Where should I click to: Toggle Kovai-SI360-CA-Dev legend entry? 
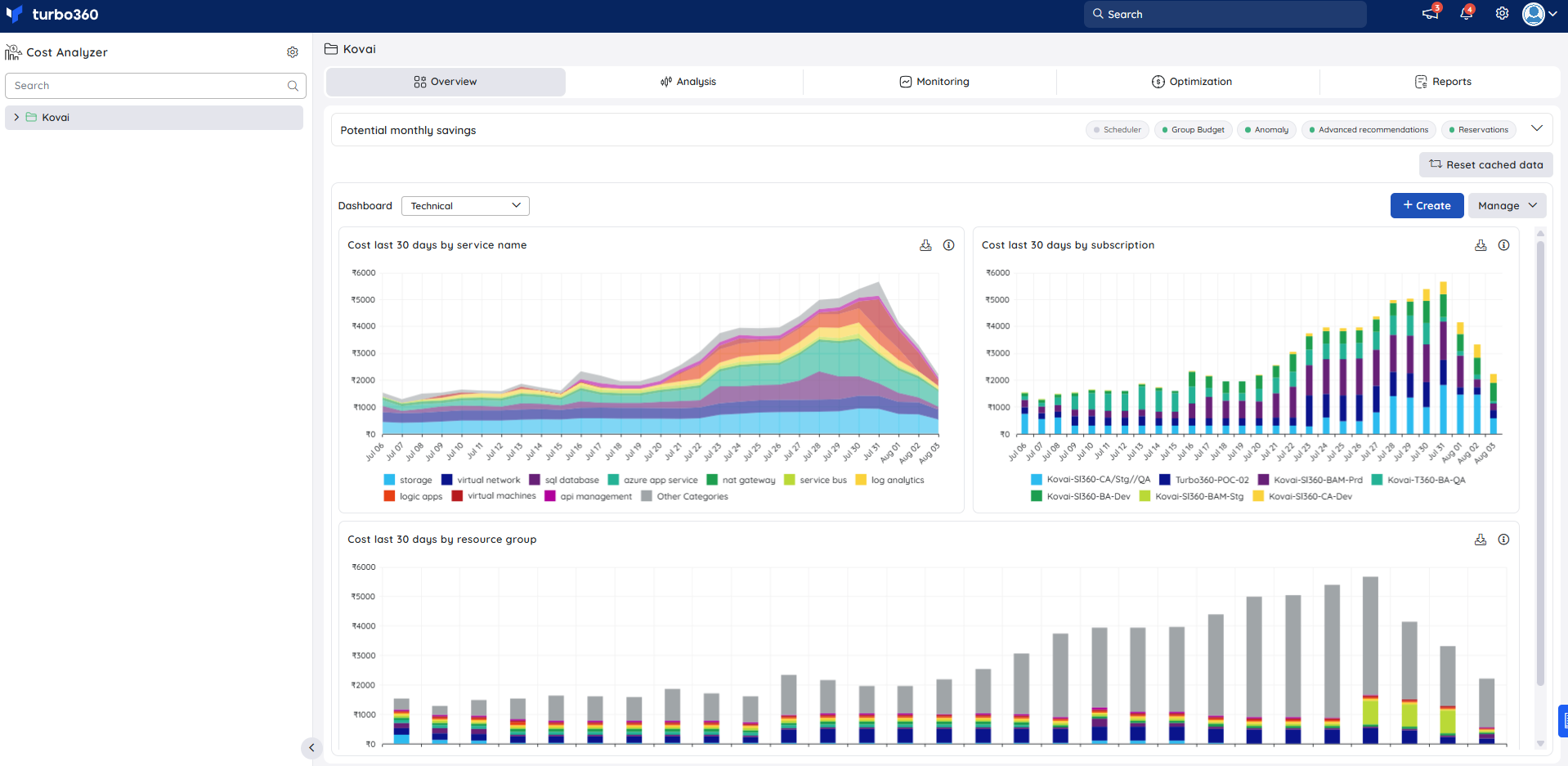pos(1302,496)
